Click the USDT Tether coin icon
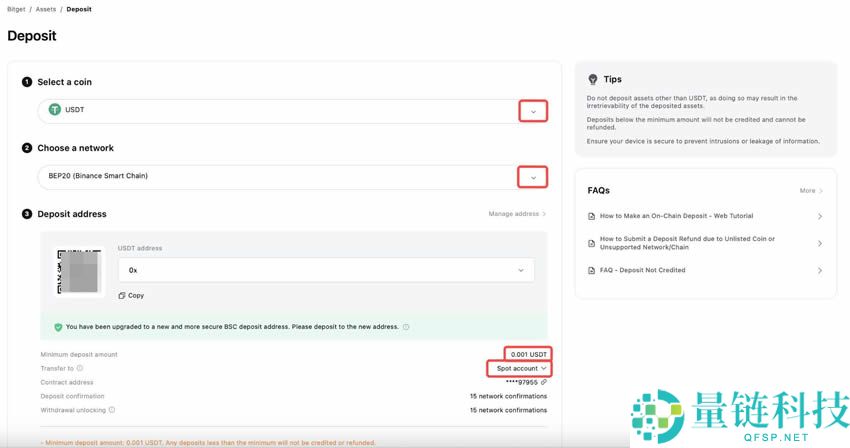The height and width of the screenshot is (448, 850). (x=55, y=110)
